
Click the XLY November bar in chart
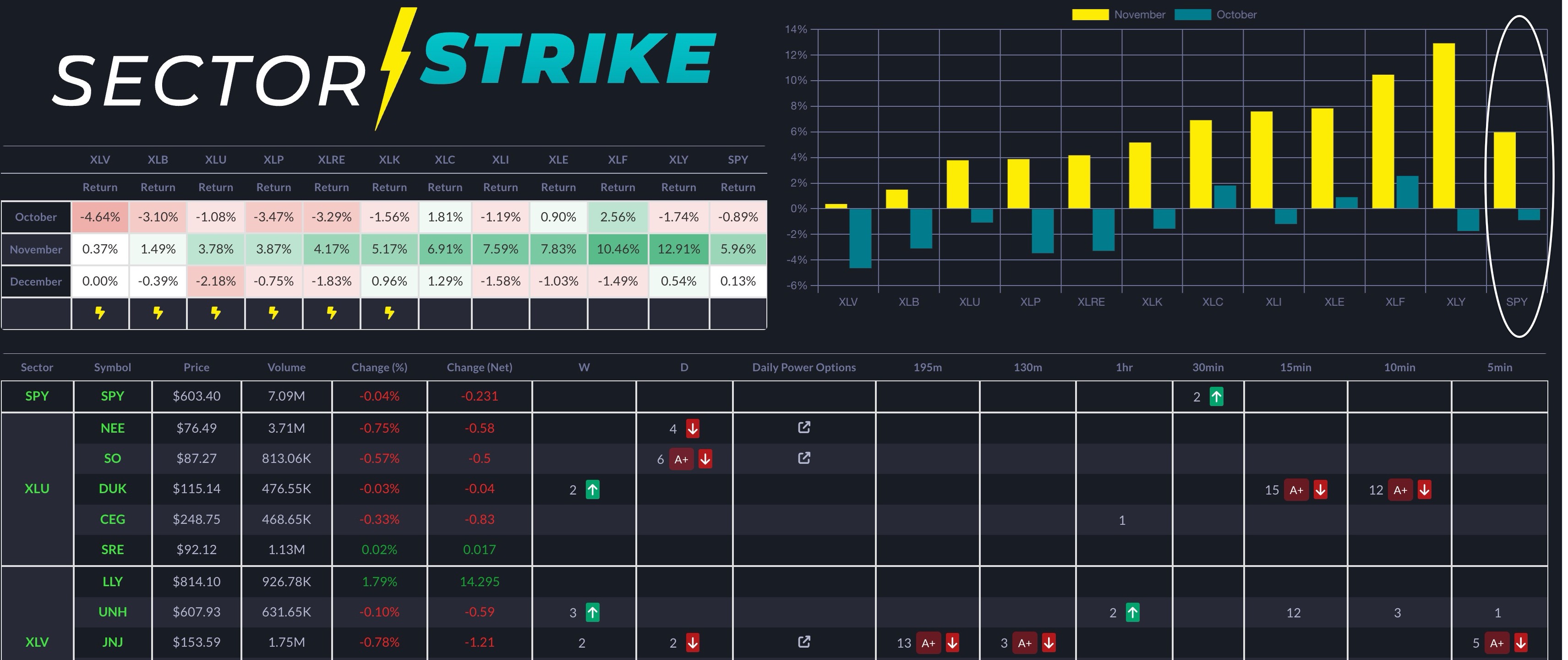pyautogui.click(x=1444, y=126)
